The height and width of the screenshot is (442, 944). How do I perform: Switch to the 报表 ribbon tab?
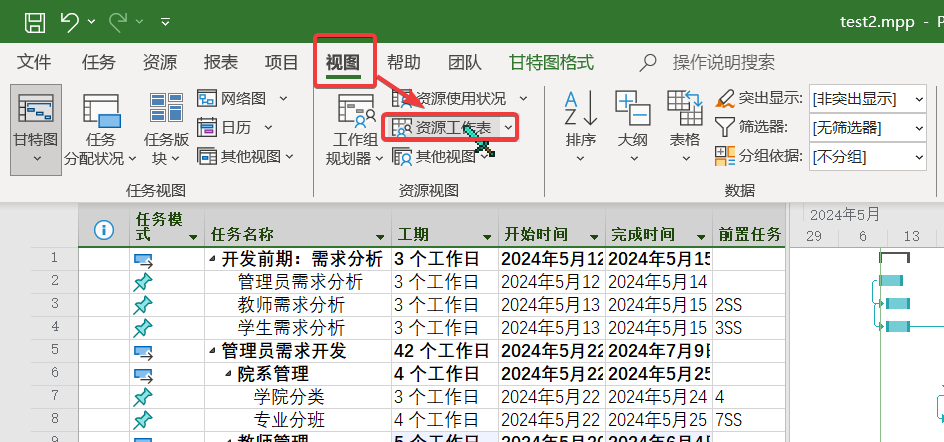pos(220,62)
